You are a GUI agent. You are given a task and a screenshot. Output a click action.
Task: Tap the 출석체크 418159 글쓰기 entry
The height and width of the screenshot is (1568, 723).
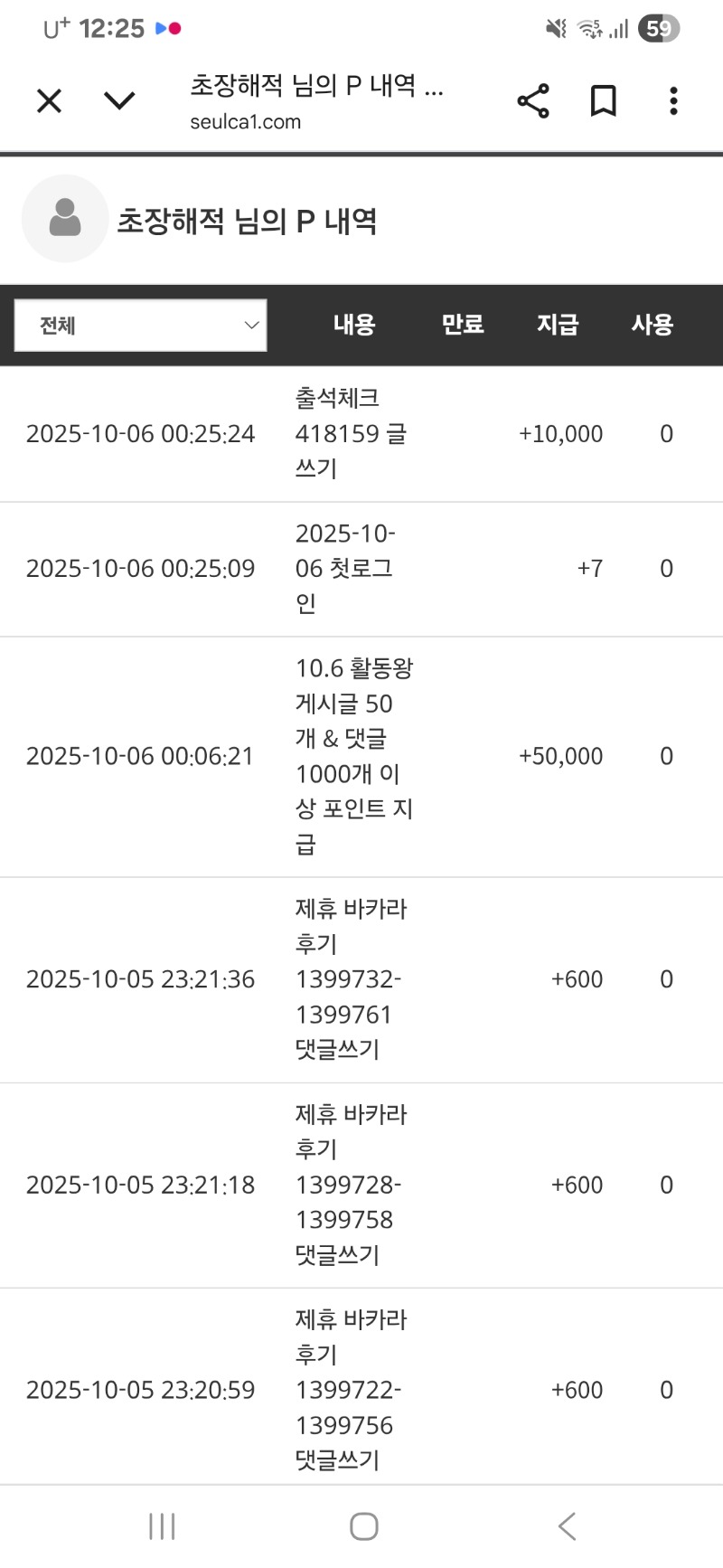(351, 433)
